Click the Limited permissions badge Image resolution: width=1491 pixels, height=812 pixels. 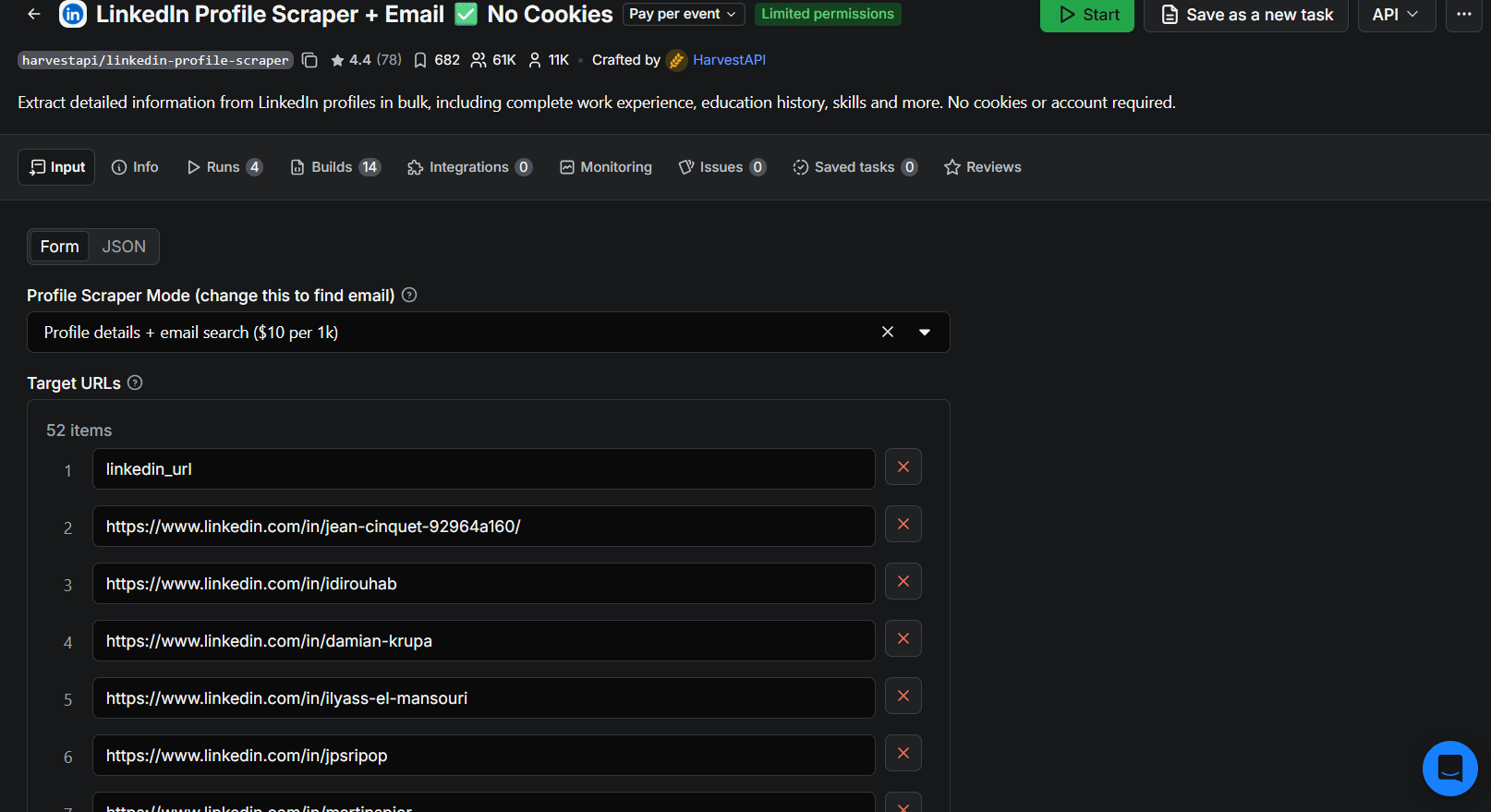(828, 14)
